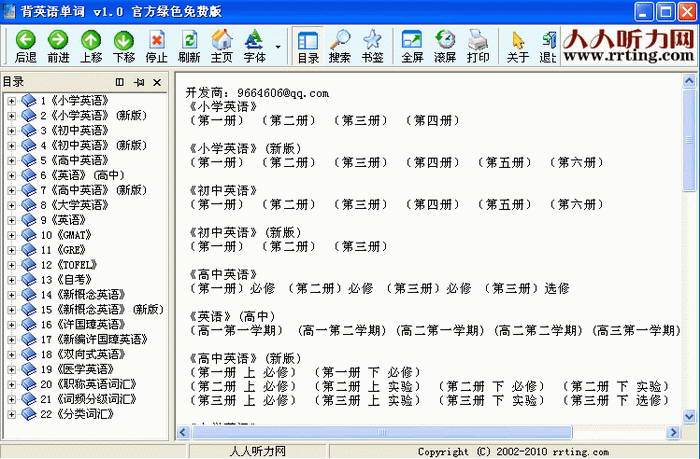Select tree item 7《高中英语》(新版)
The width and height of the screenshot is (700, 459).
(x=94, y=190)
